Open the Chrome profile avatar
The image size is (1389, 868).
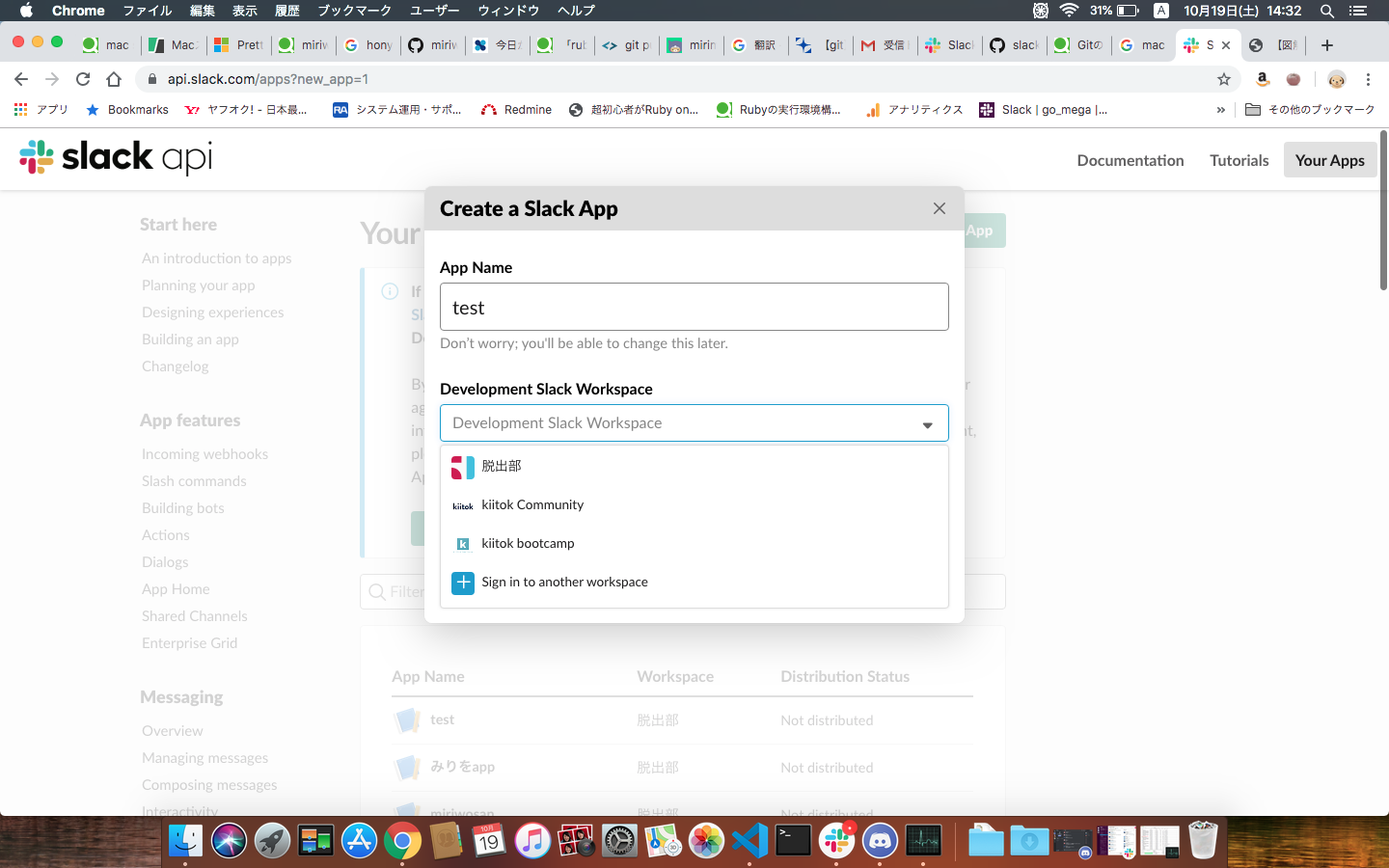click(1336, 79)
